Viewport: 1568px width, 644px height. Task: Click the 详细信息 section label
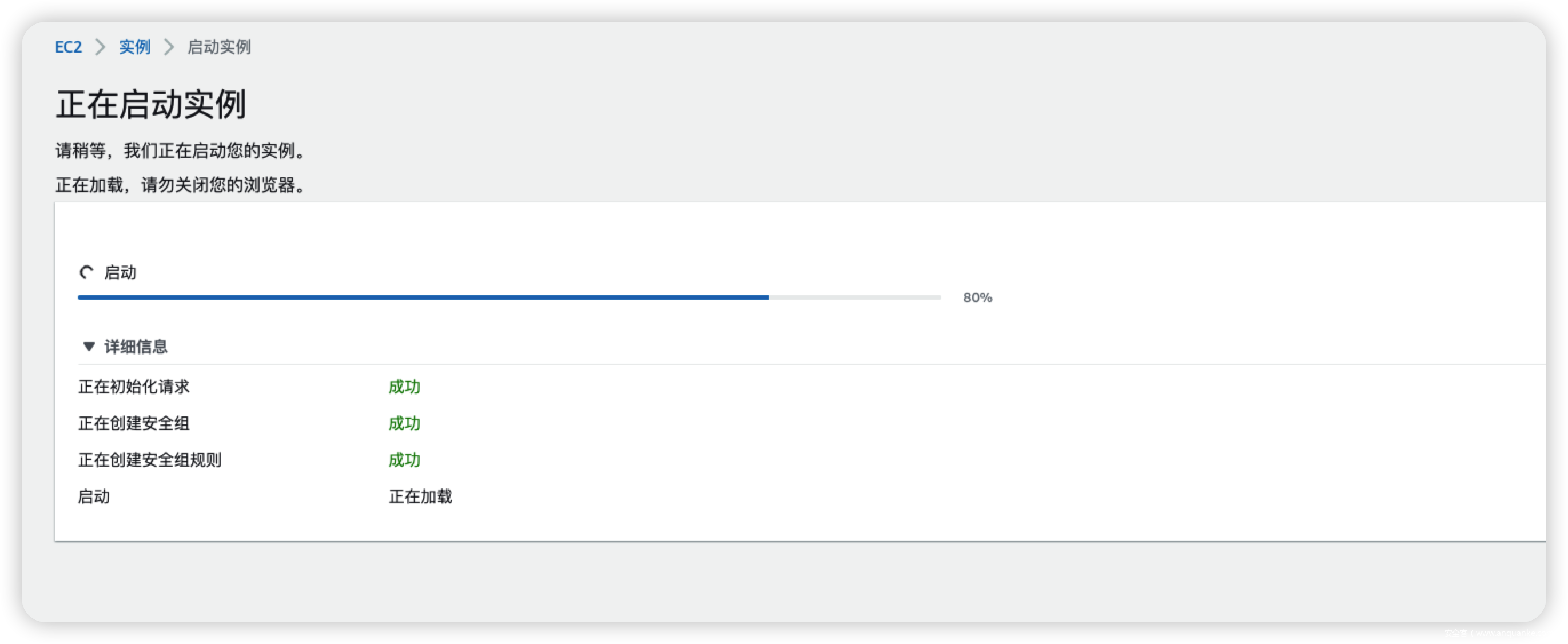(136, 347)
